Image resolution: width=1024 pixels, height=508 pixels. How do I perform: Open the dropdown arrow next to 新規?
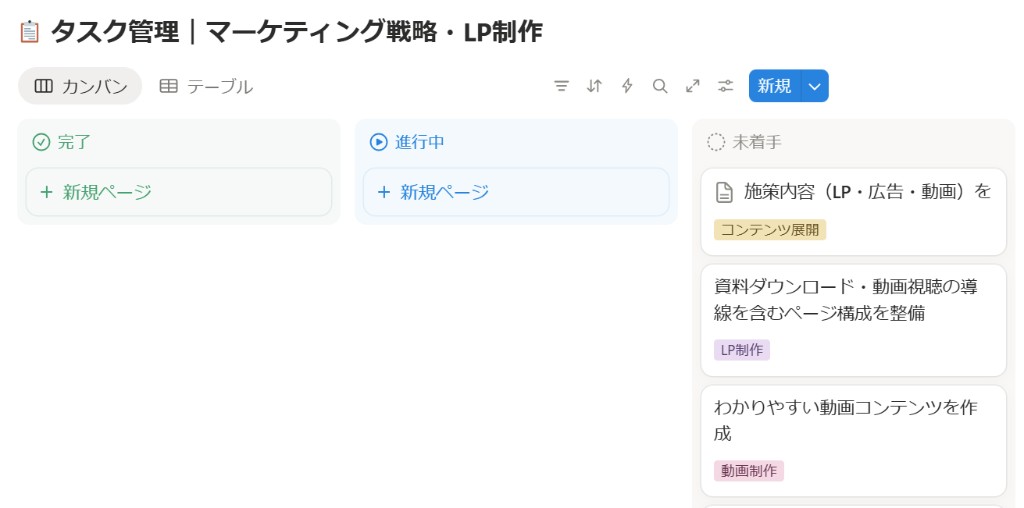coord(815,86)
